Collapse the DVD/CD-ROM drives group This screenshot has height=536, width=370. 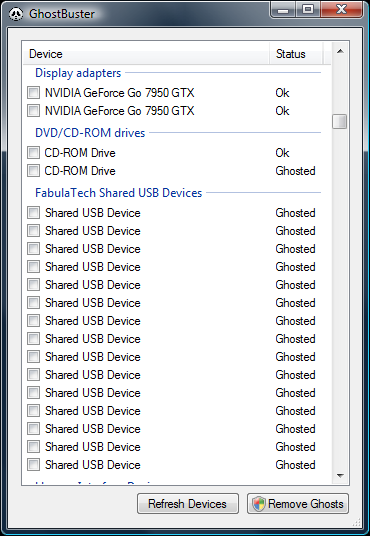click(x=90, y=133)
